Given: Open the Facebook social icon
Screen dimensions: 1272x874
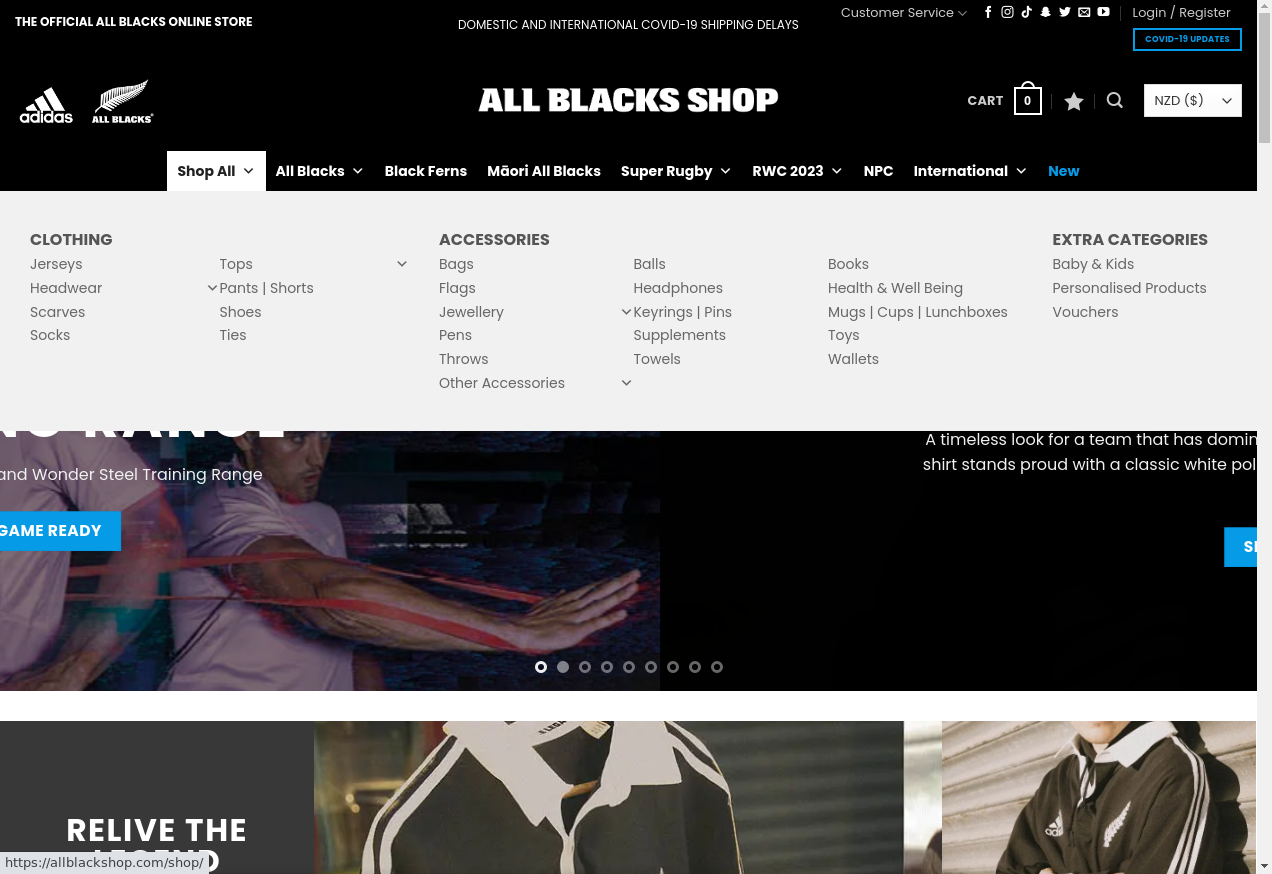Looking at the screenshot, I should tap(988, 12).
